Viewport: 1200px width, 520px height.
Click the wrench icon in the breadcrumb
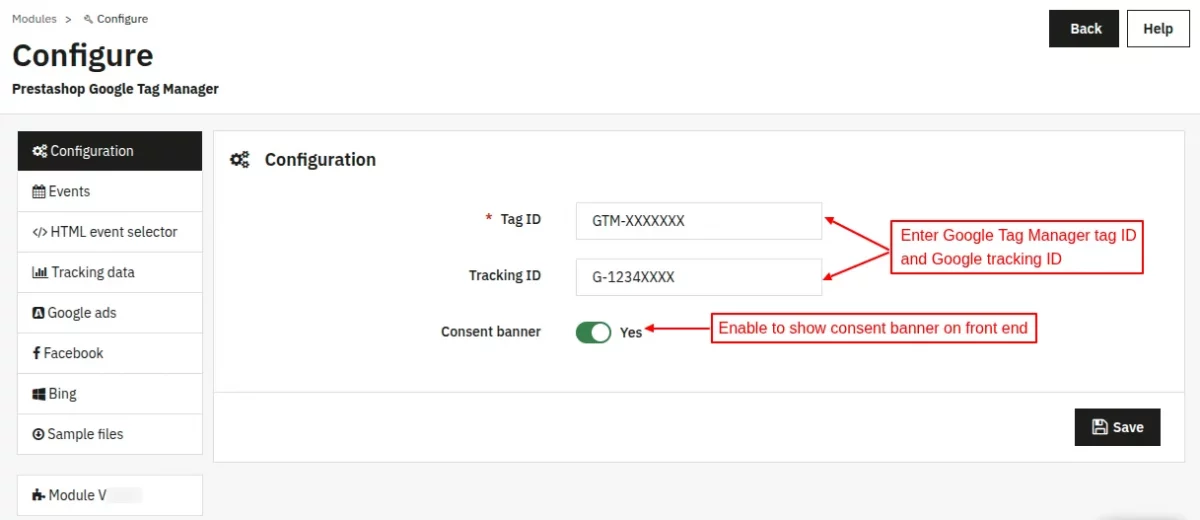89,19
